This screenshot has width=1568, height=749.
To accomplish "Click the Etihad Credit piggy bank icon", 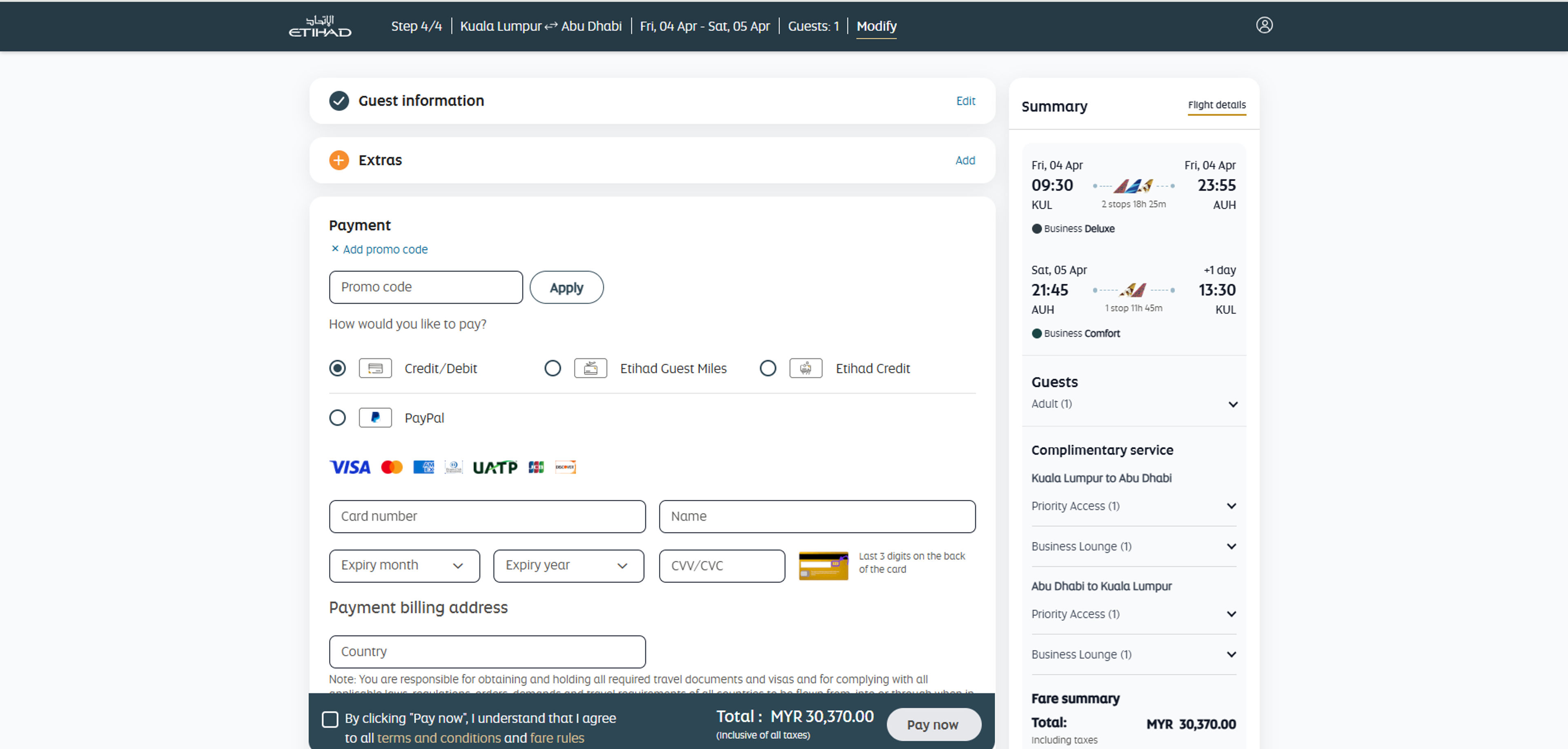I will (x=806, y=368).
